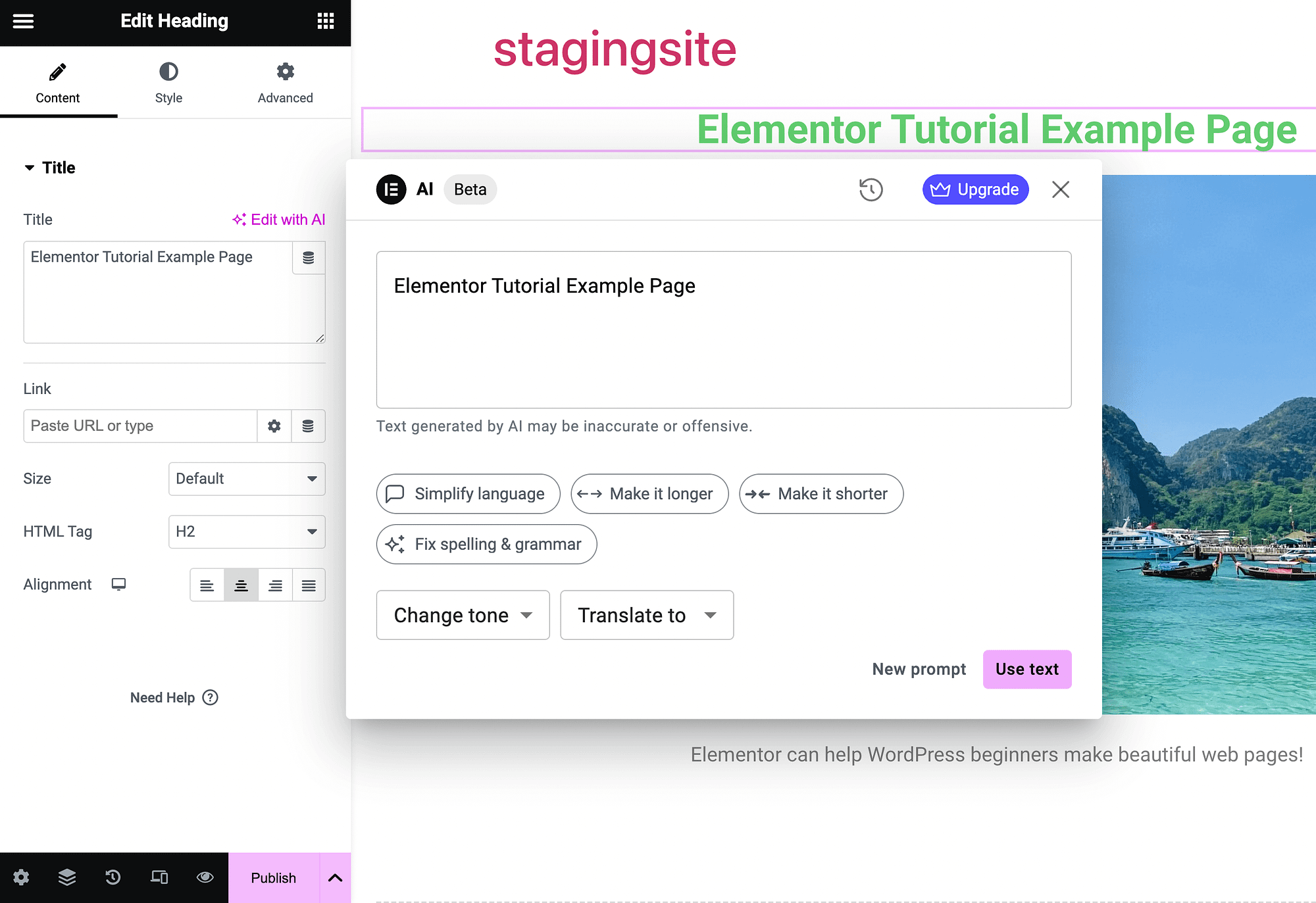Expand the HTML Tag H2 dropdown
This screenshot has width=1316, height=903.
pyautogui.click(x=246, y=531)
